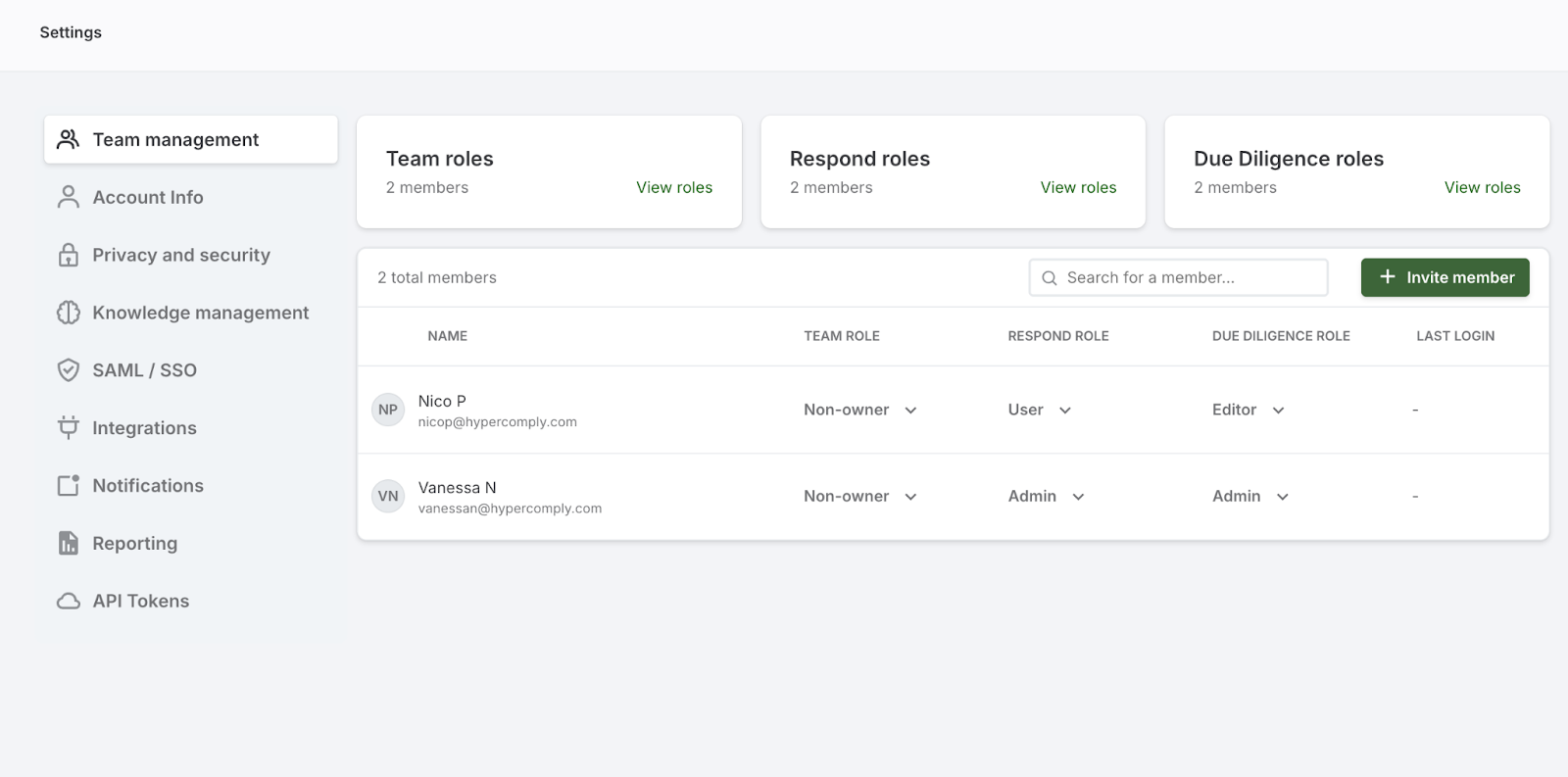This screenshot has height=777, width=1568.
Task: Click View roles on Respond roles card
Action: coord(1078,187)
